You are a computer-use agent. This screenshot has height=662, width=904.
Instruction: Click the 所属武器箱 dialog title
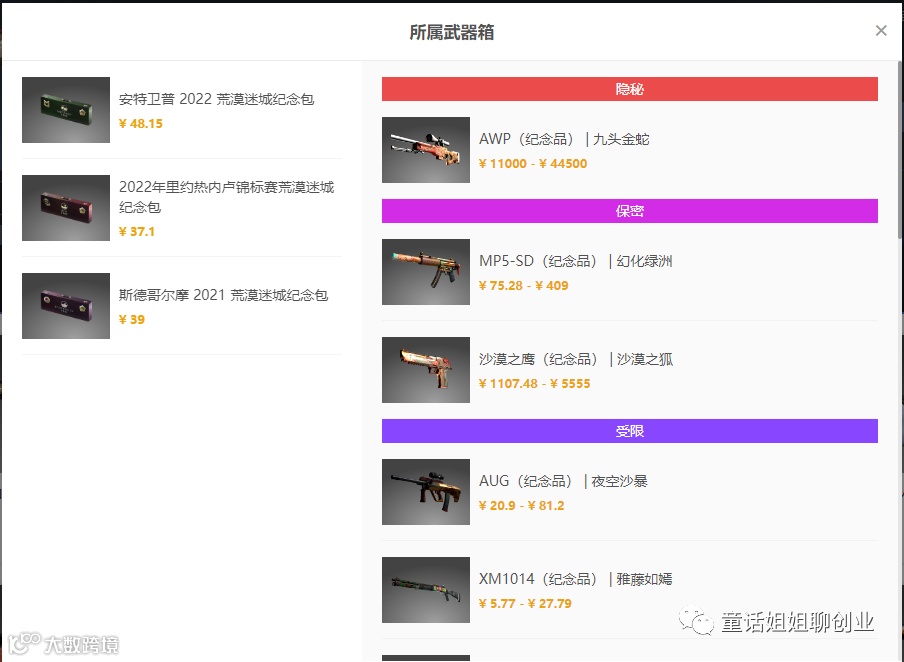[x=451, y=32]
